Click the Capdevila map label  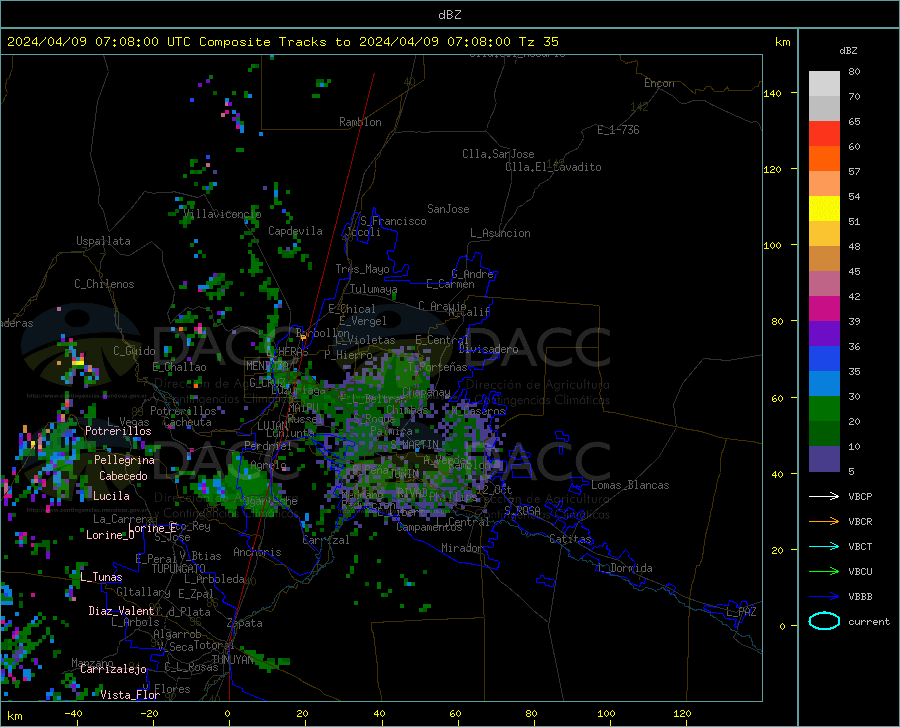coord(295,231)
